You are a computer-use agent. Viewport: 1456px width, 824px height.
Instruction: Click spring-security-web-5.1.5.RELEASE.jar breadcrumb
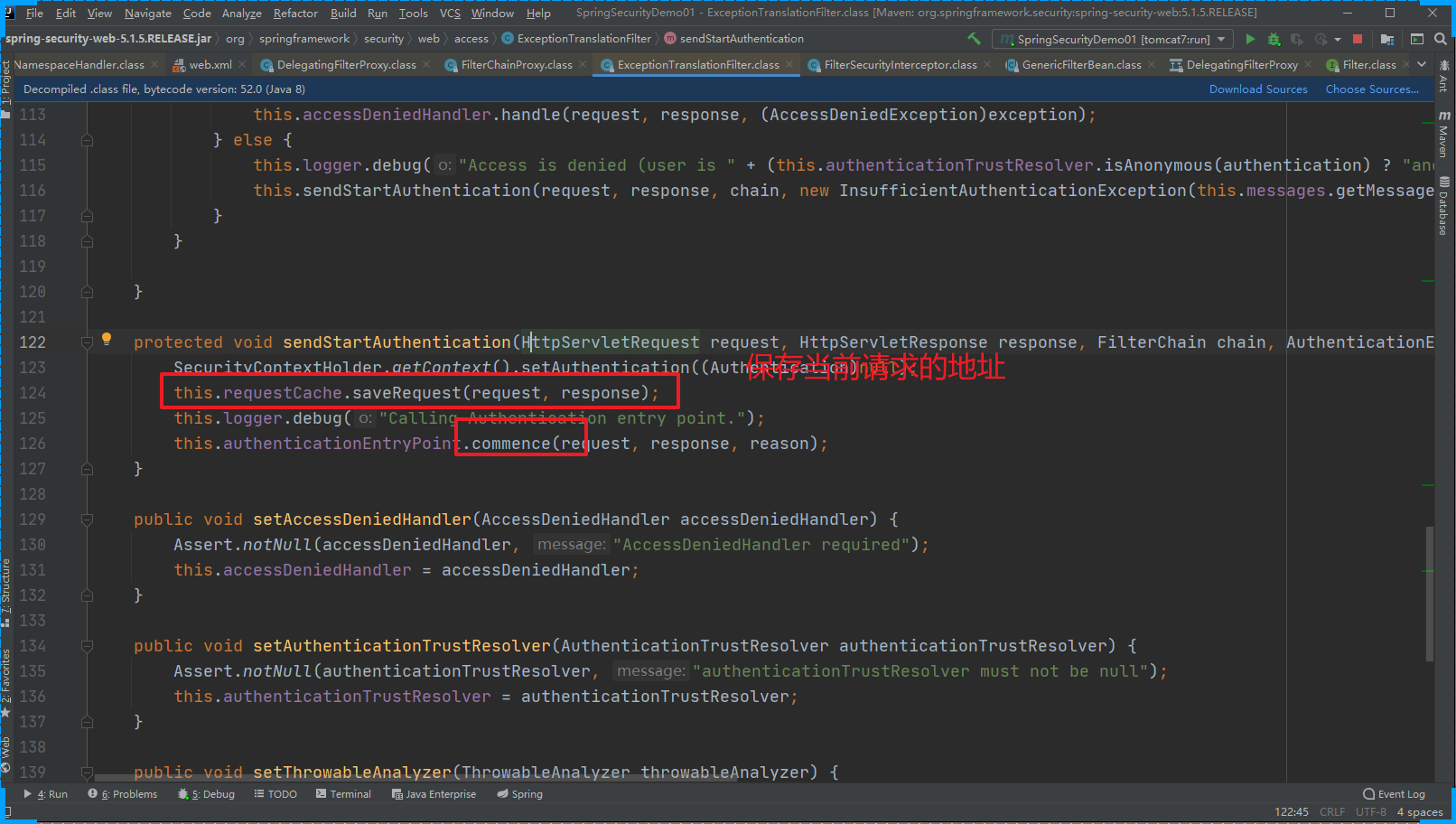click(108, 39)
